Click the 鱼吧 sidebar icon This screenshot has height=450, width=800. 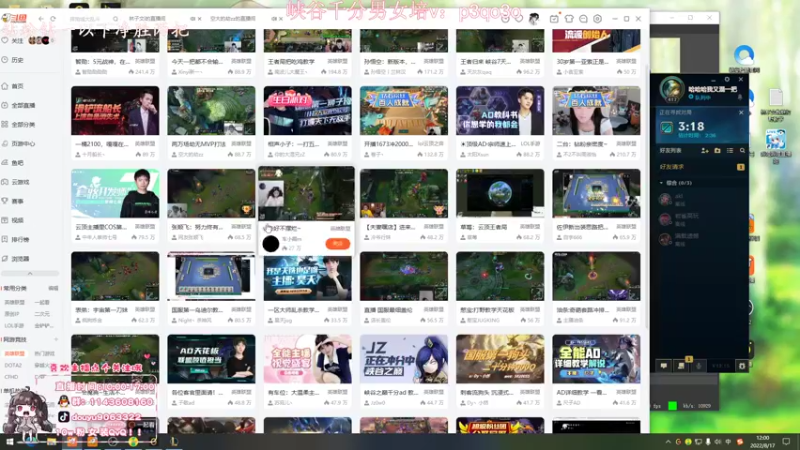(5, 162)
